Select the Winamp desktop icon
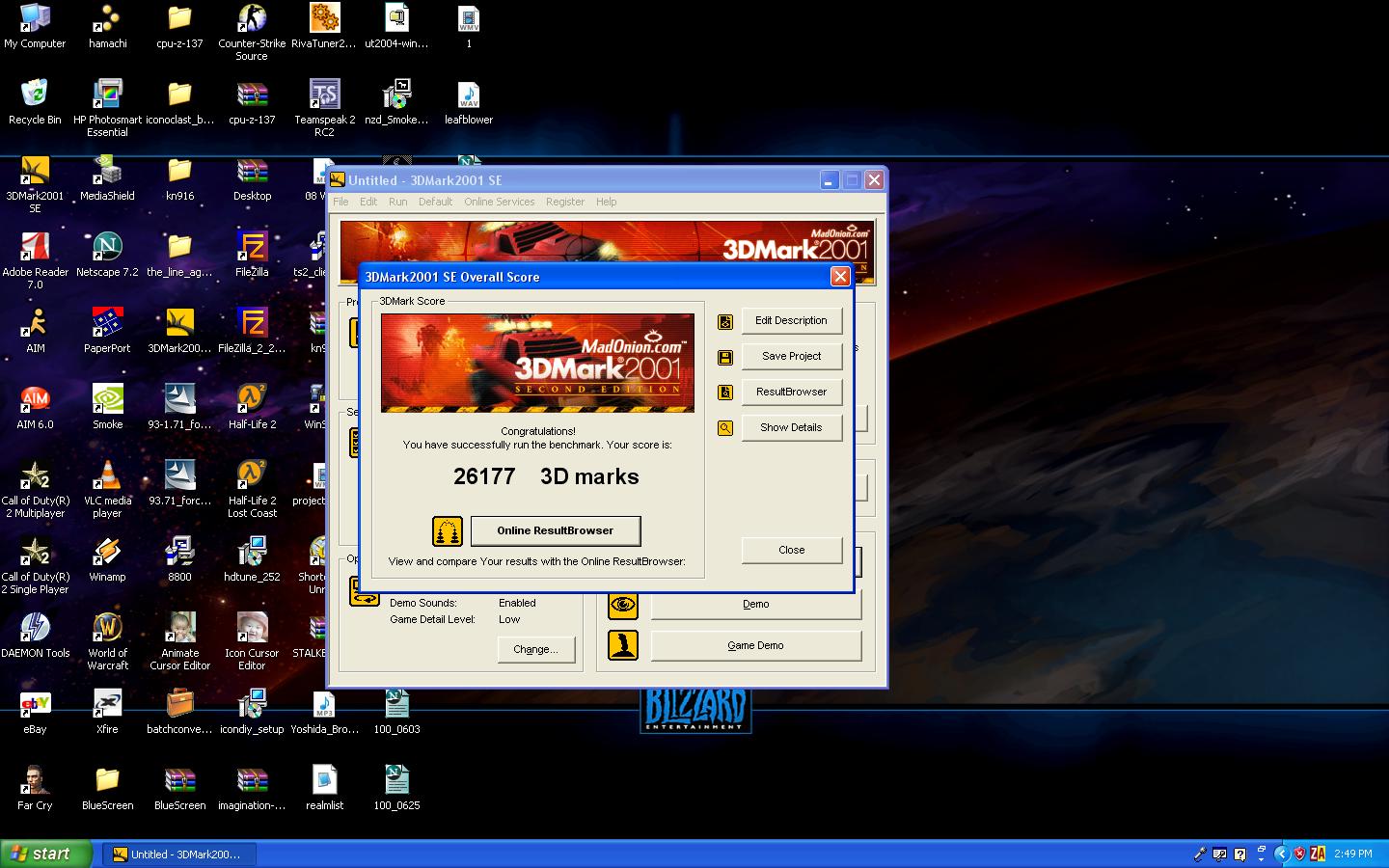This screenshot has width=1389, height=868. click(107, 559)
